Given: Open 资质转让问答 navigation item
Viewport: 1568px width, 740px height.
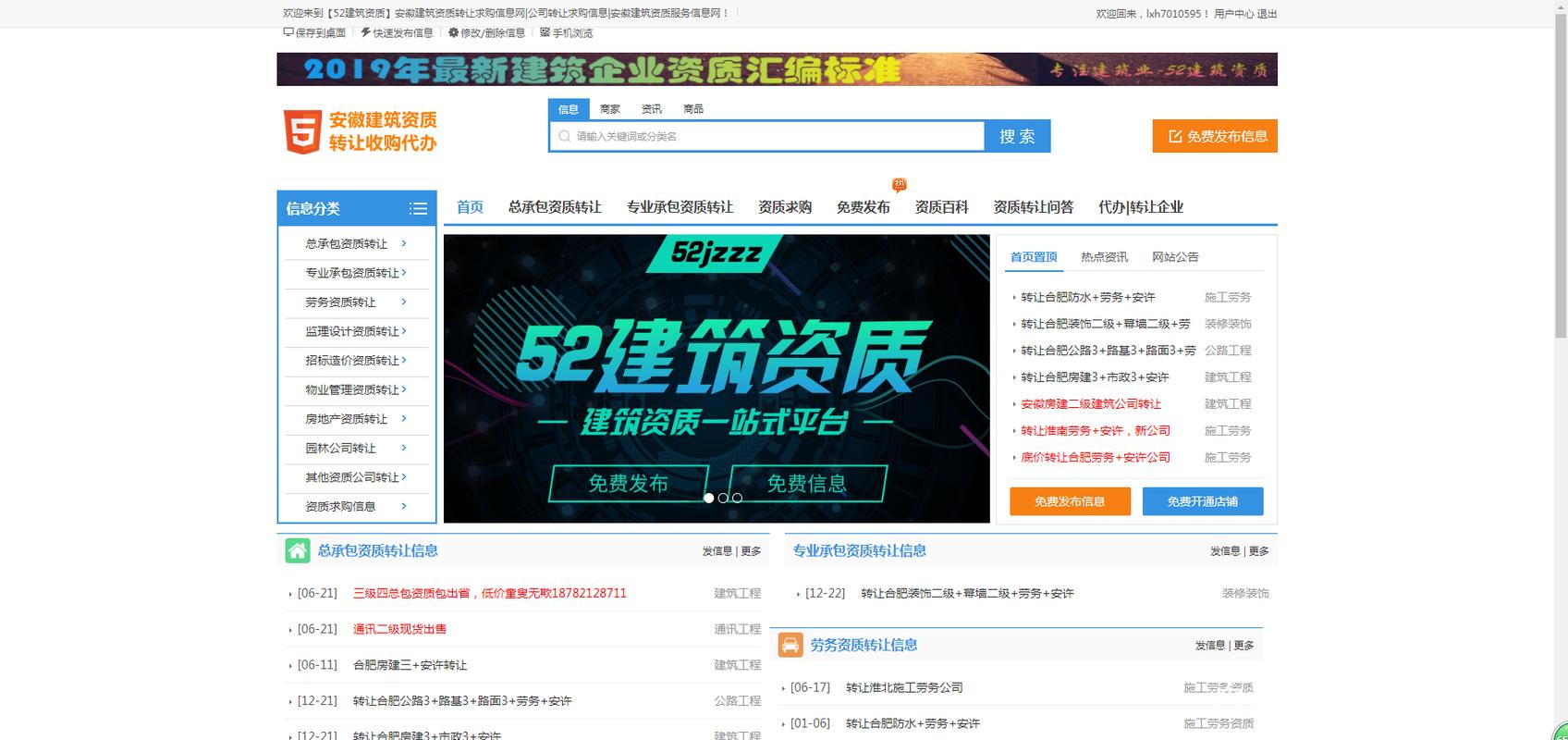Looking at the screenshot, I should tap(1034, 207).
